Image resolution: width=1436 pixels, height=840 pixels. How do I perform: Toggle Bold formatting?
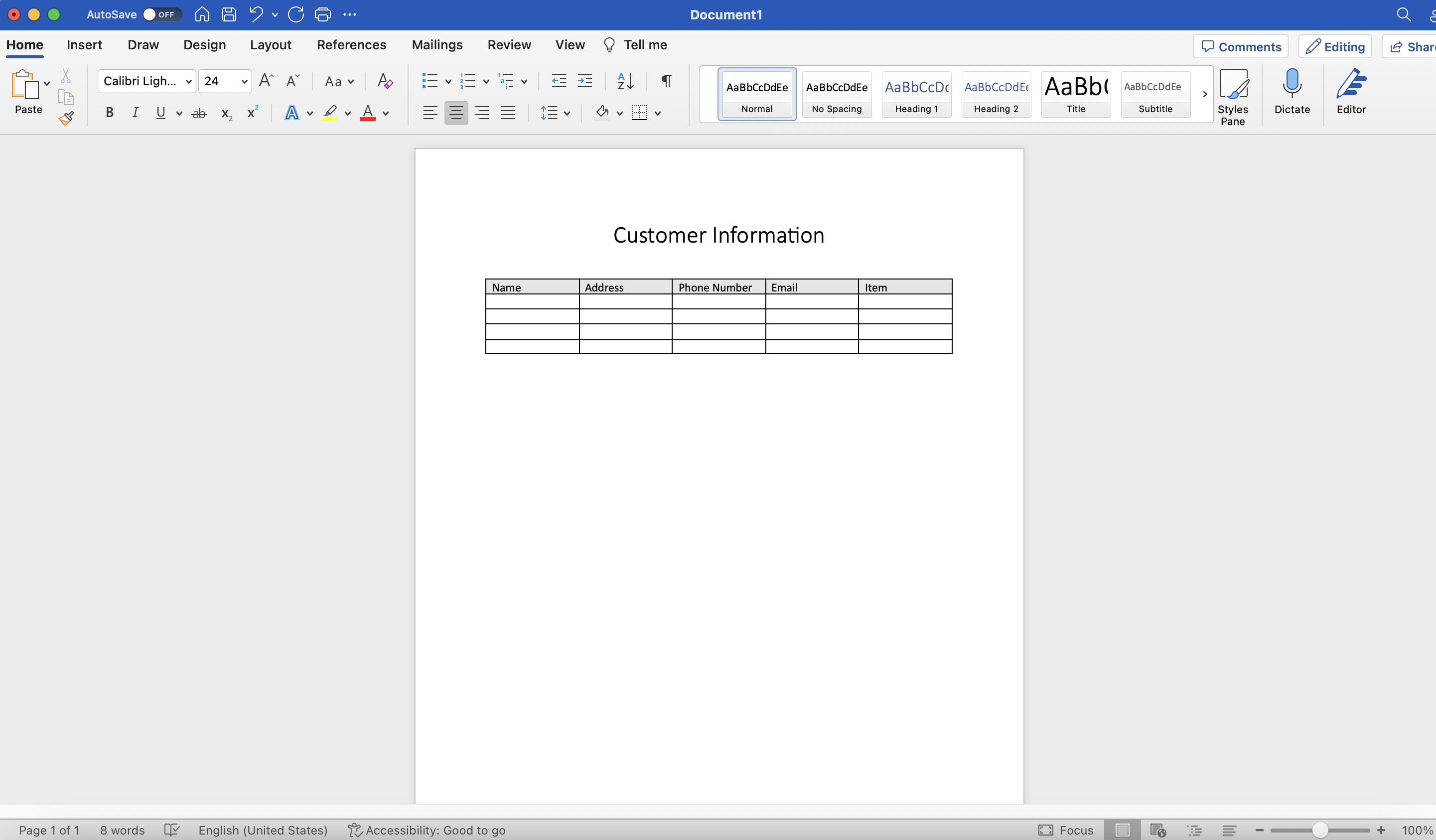[110, 113]
